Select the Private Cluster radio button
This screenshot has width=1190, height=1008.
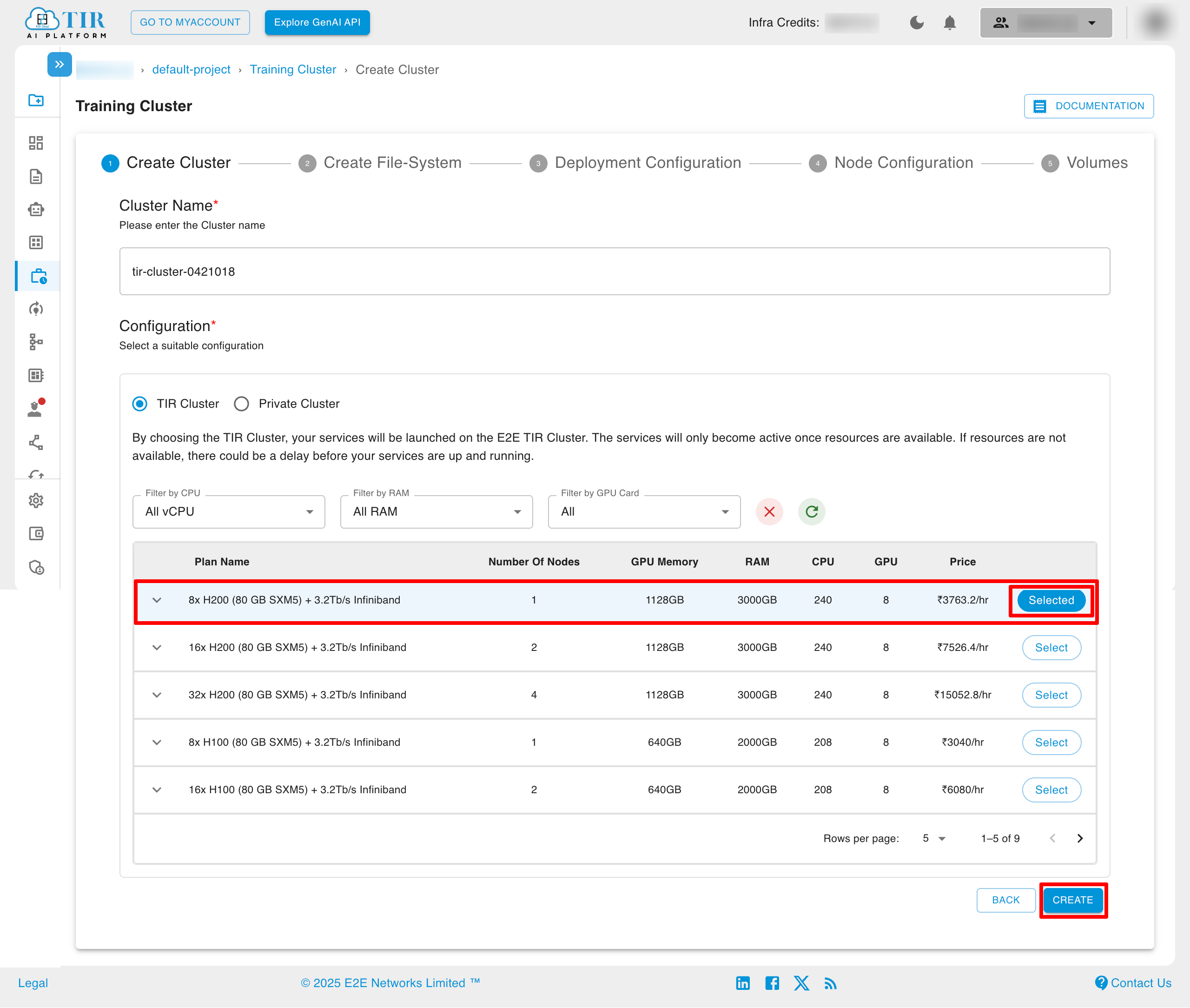point(242,404)
